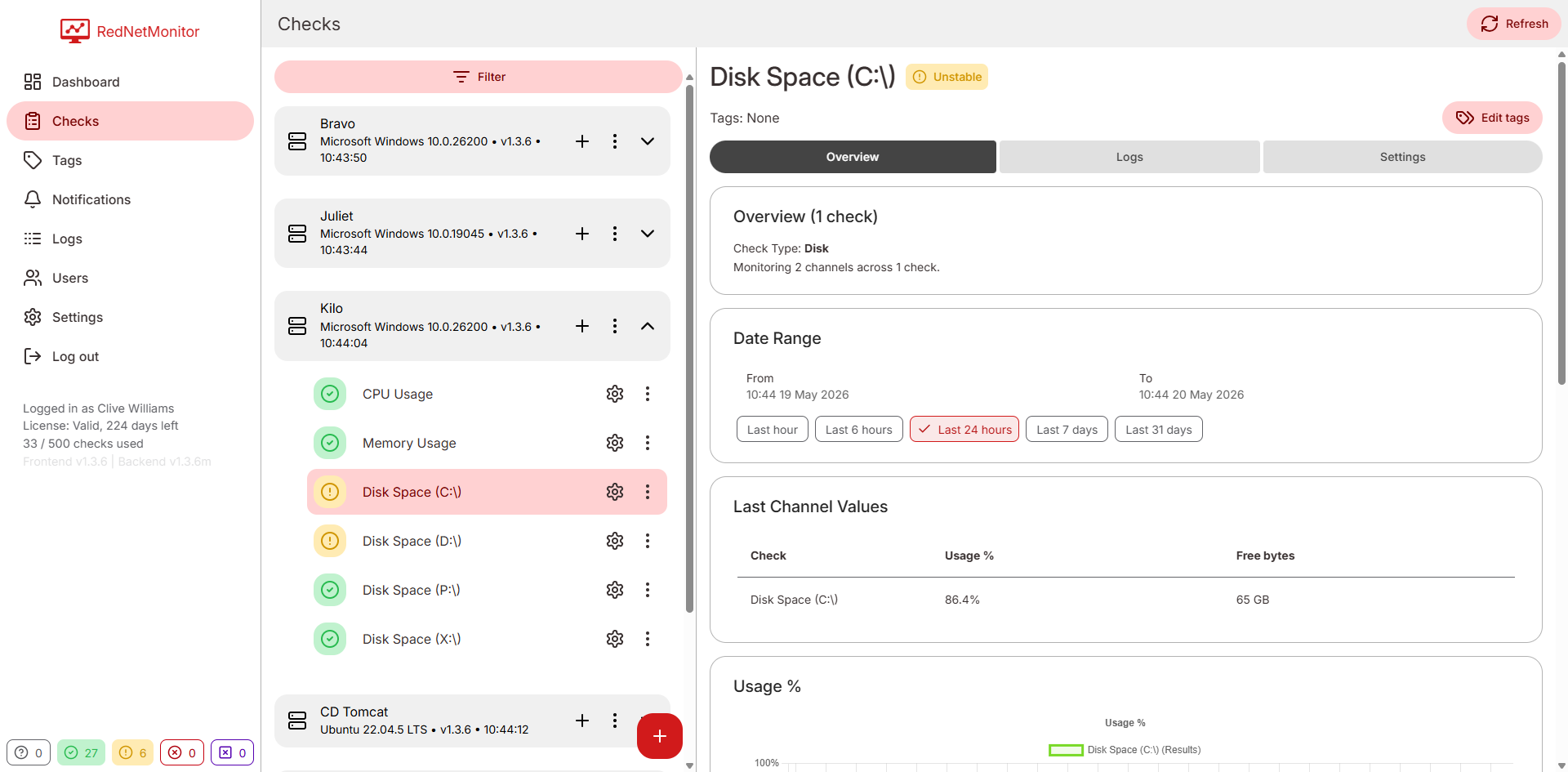Image resolution: width=1568 pixels, height=772 pixels.
Task: Open CPU Usage more-options menu
Action: (x=648, y=394)
